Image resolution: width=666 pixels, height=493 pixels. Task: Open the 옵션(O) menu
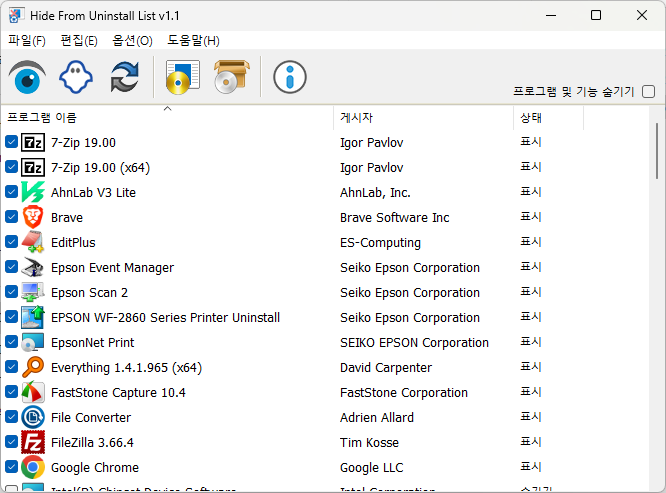point(132,41)
